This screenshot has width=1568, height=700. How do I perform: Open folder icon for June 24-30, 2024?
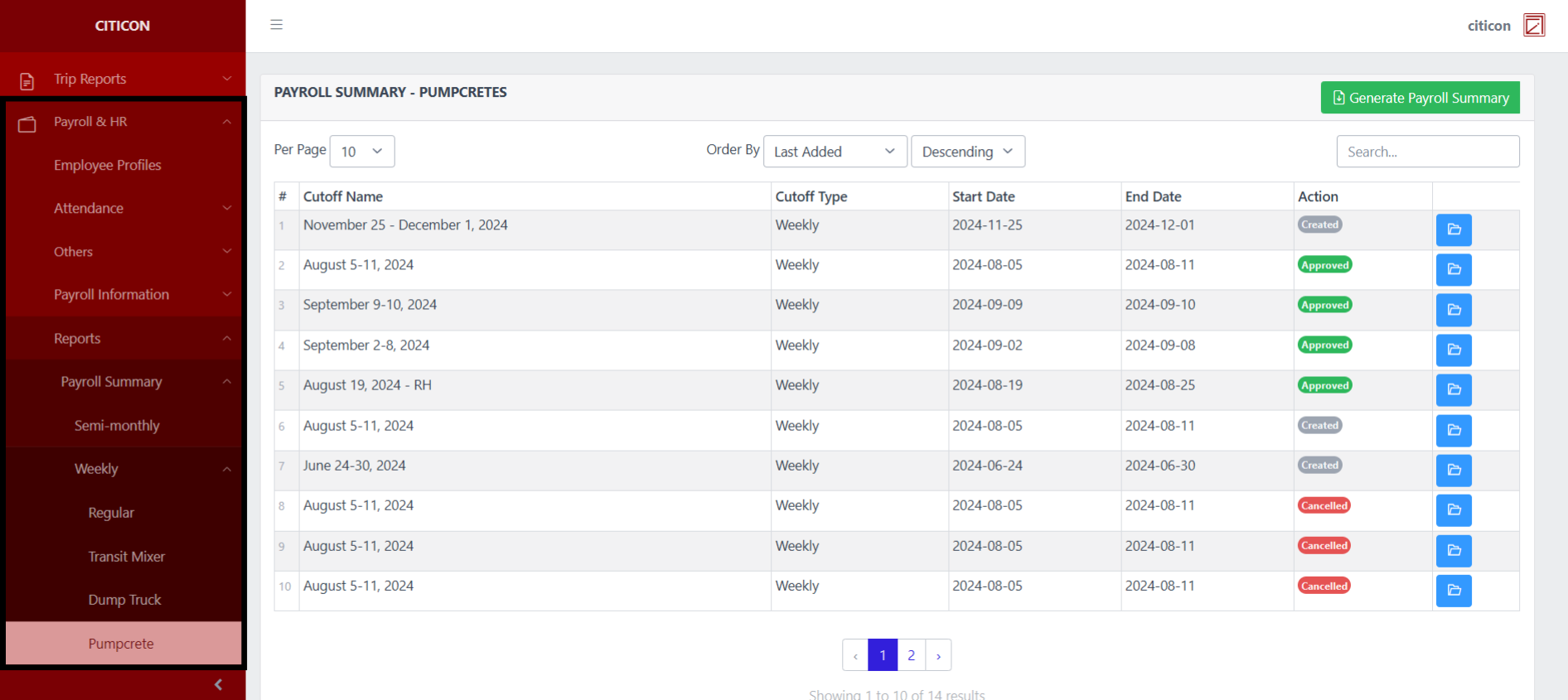1453,470
